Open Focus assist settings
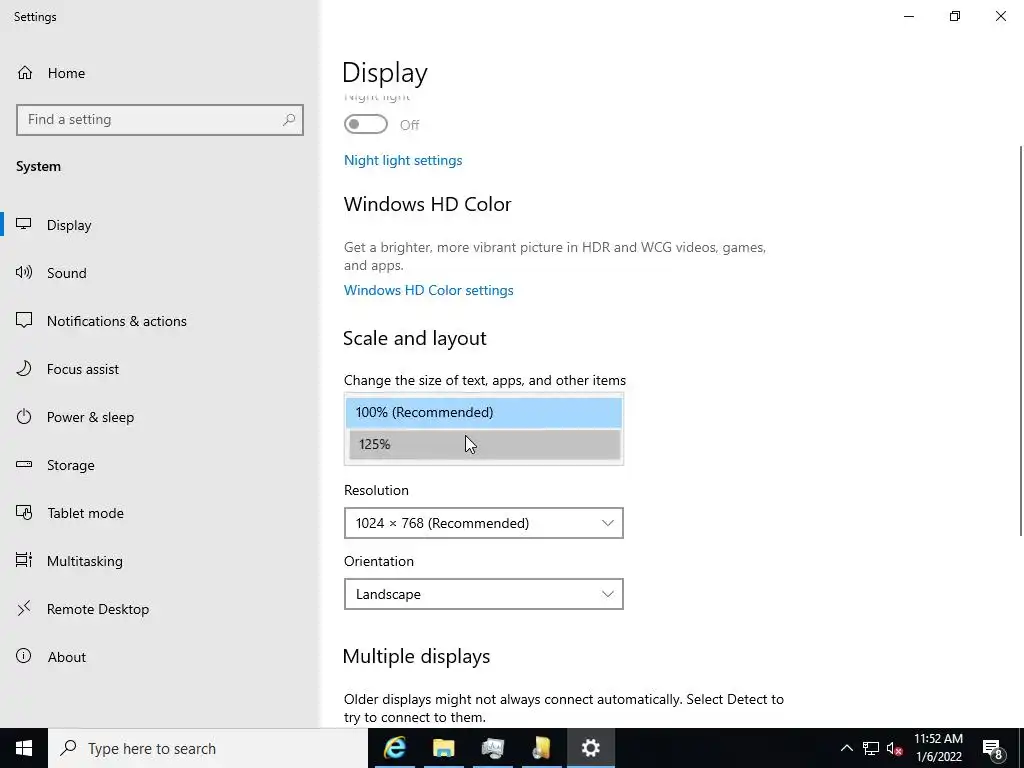 (x=160, y=369)
